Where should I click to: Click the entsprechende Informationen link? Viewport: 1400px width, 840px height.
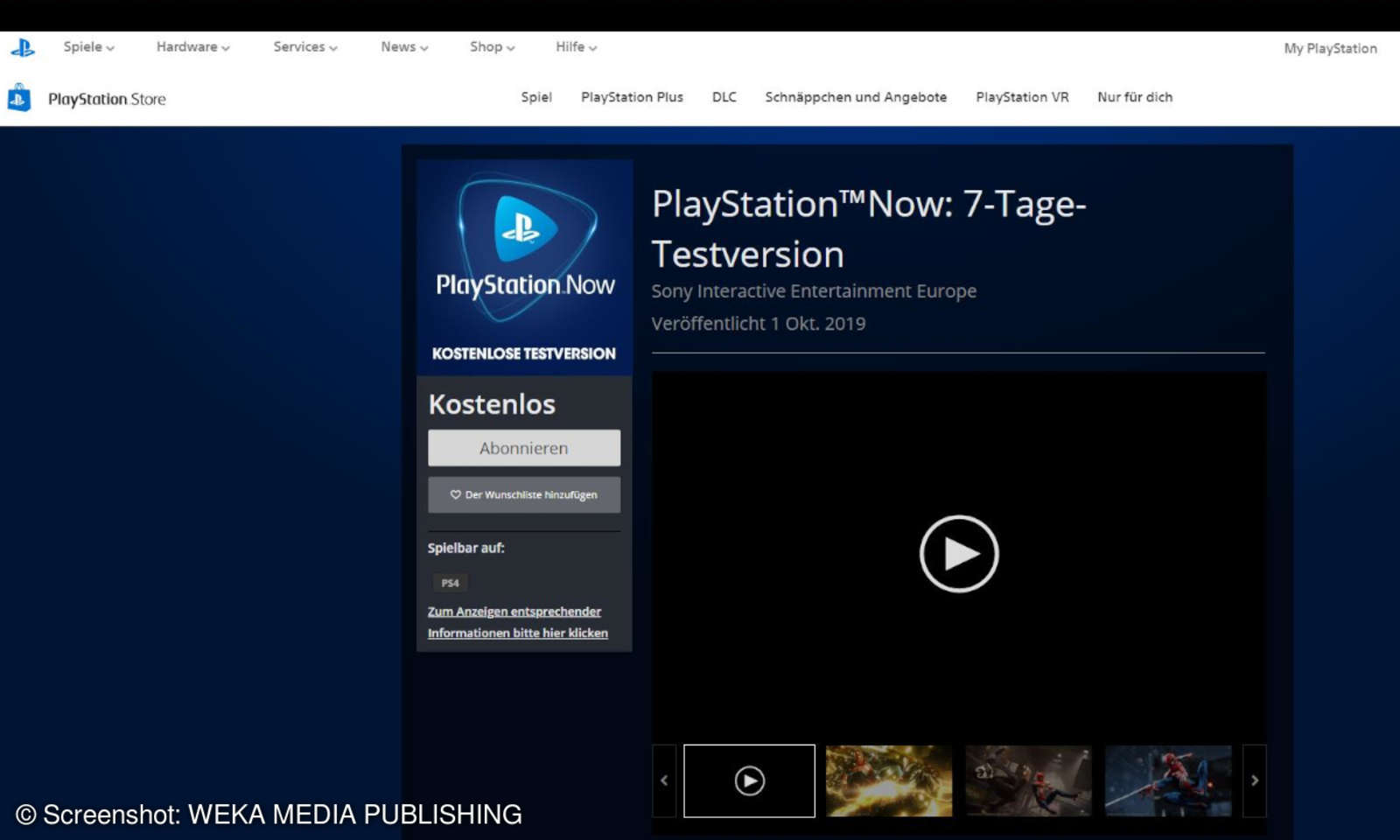pos(517,621)
